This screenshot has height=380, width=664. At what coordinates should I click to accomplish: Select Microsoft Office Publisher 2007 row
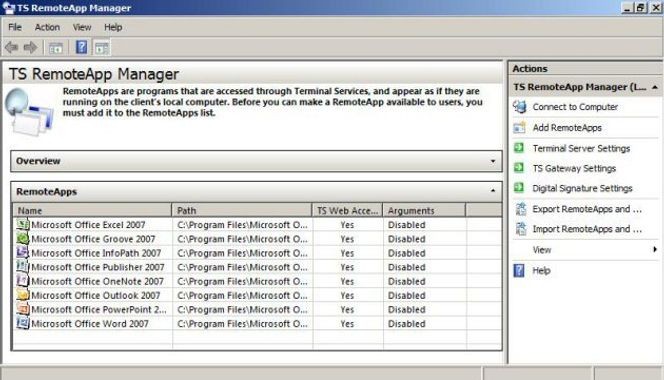pos(257,267)
